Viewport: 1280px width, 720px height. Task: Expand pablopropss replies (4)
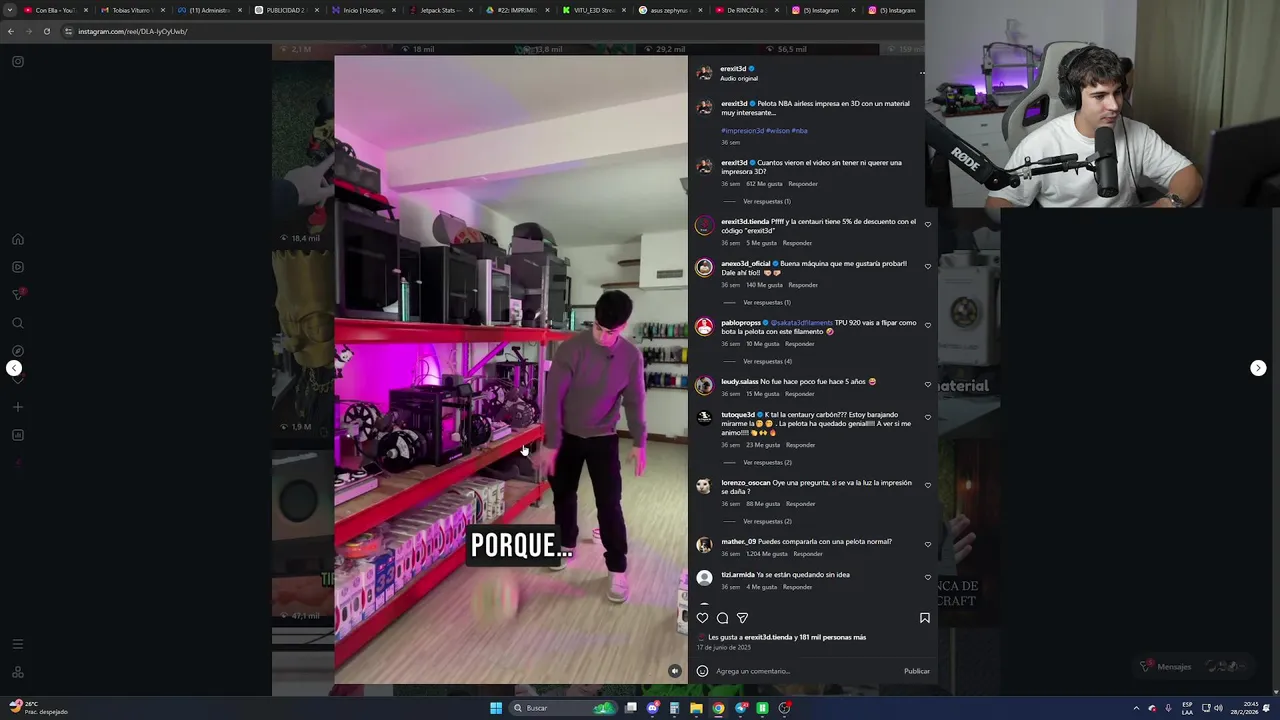point(767,361)
